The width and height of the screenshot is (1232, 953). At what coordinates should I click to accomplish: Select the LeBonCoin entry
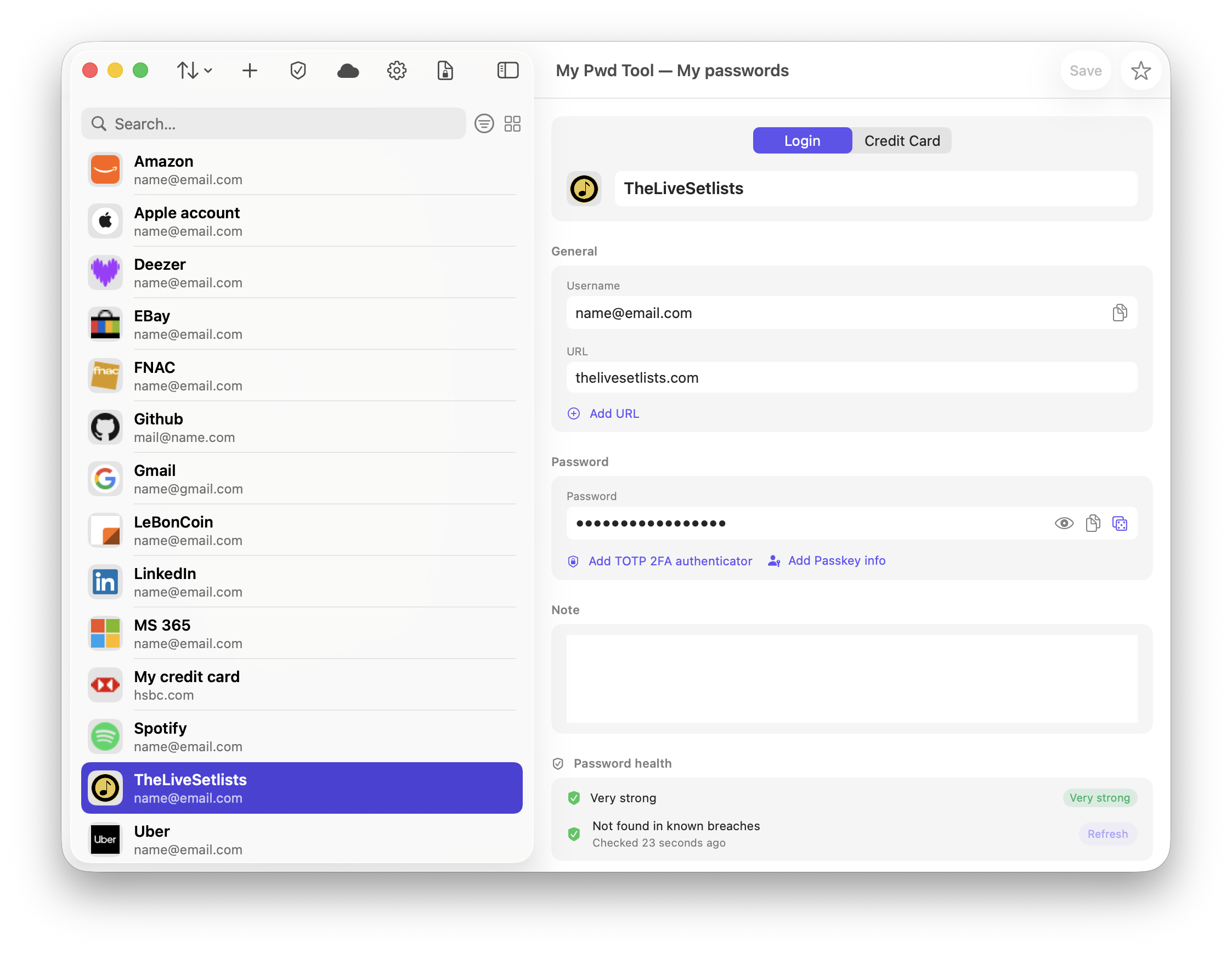tap(302, 530)
